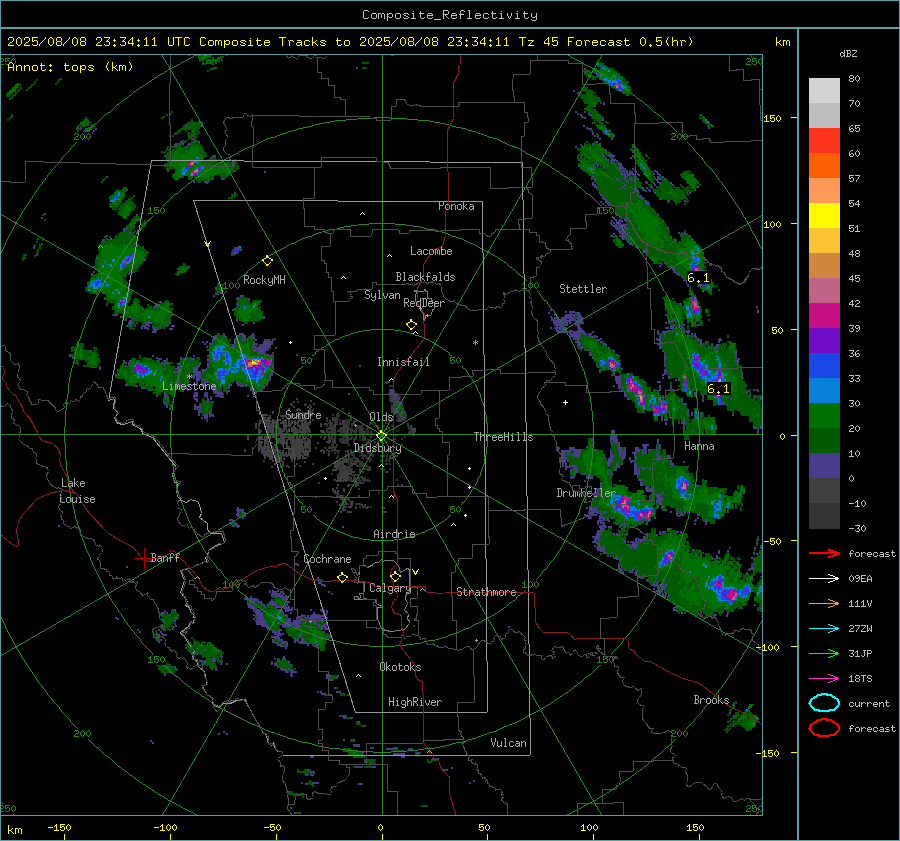Select the cyan 27ZW track arrow
900x841 pixels.
pos(824,629)
